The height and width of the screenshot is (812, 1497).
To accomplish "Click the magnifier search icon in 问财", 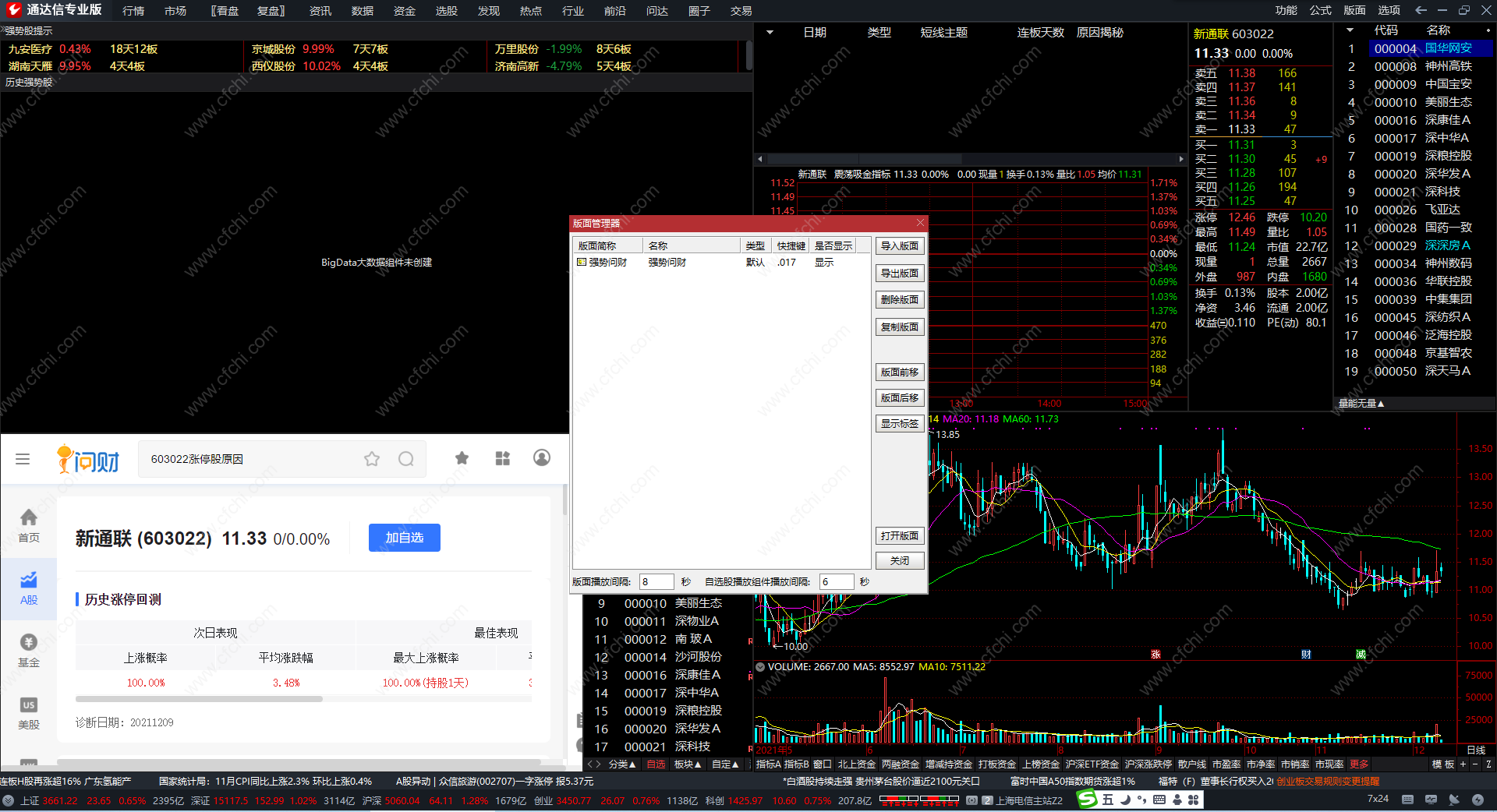I will [406, 459].
